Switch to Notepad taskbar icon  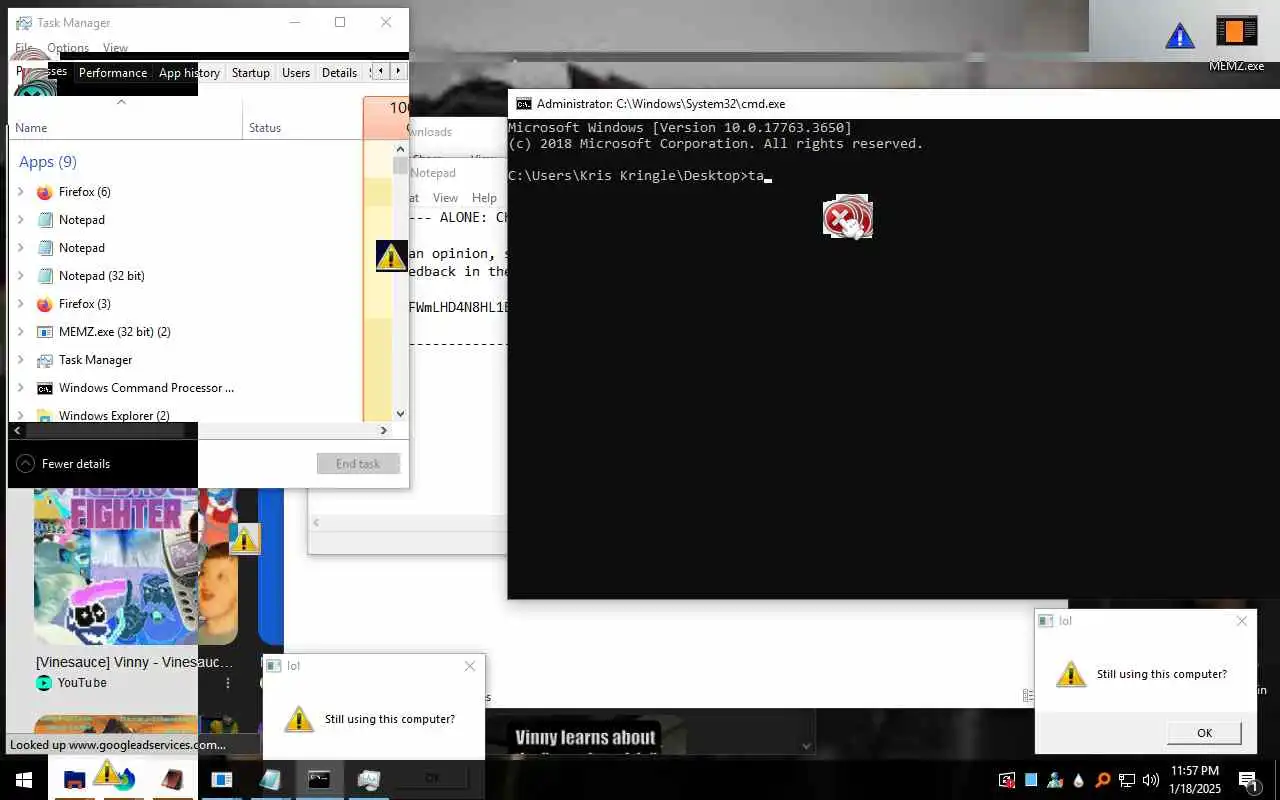(x=271, y=779)
